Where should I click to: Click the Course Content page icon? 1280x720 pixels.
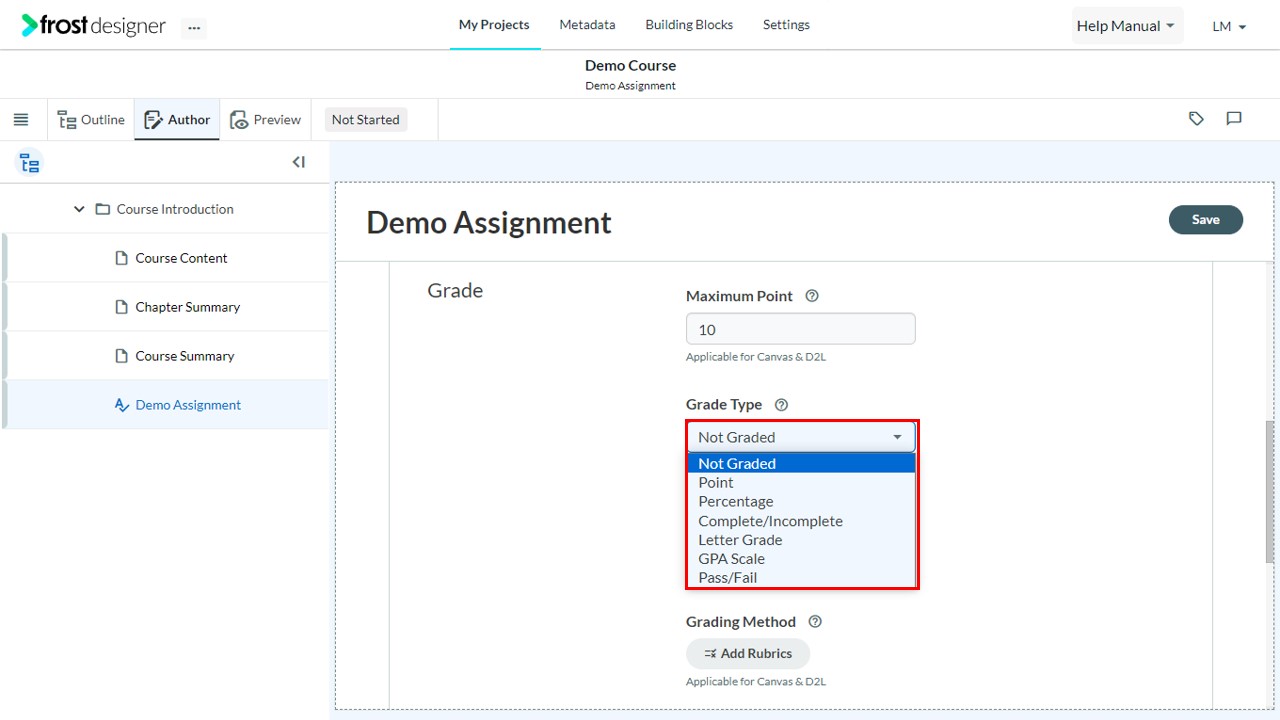click(122, 258)
